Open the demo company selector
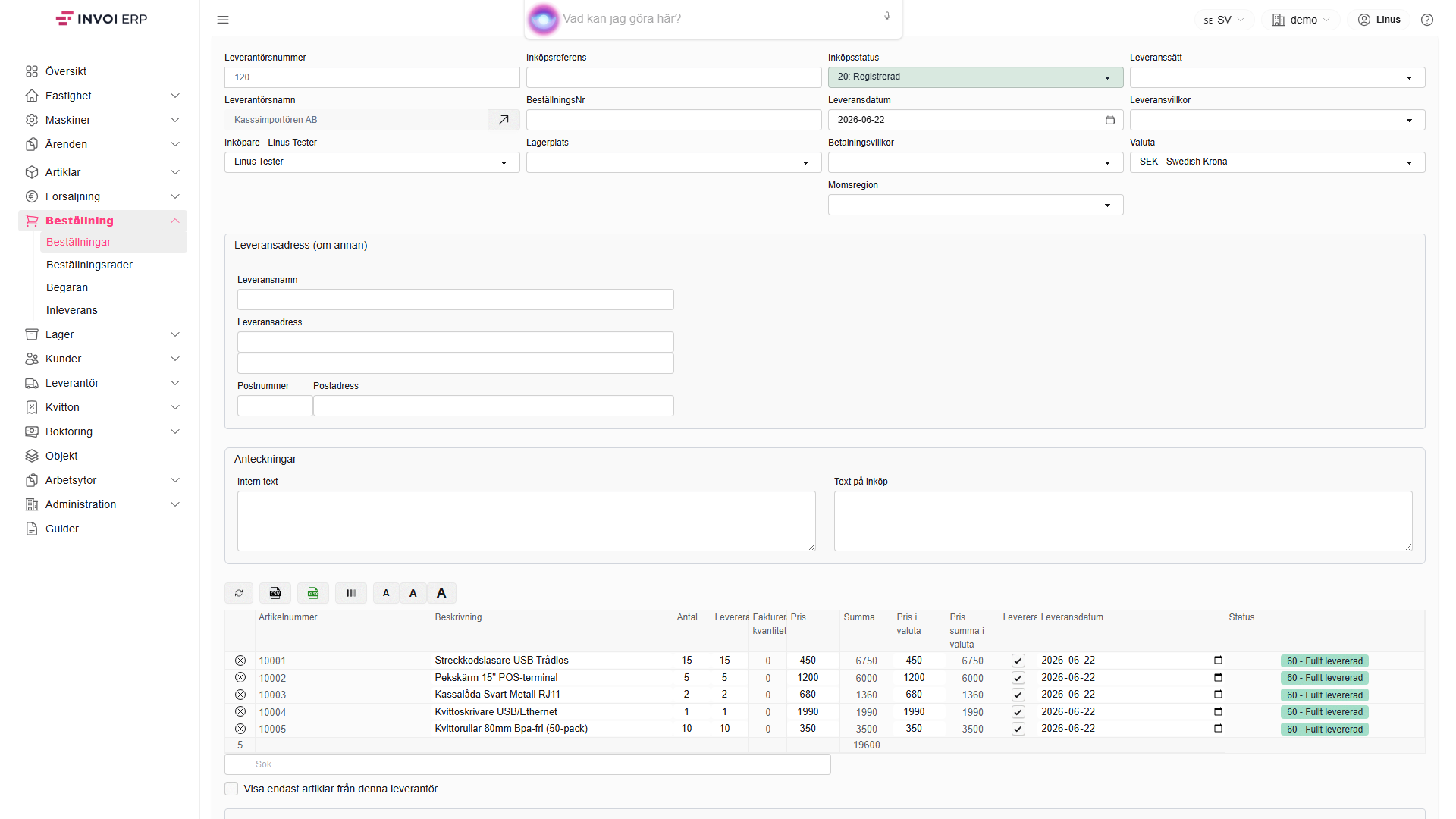 1301,20
